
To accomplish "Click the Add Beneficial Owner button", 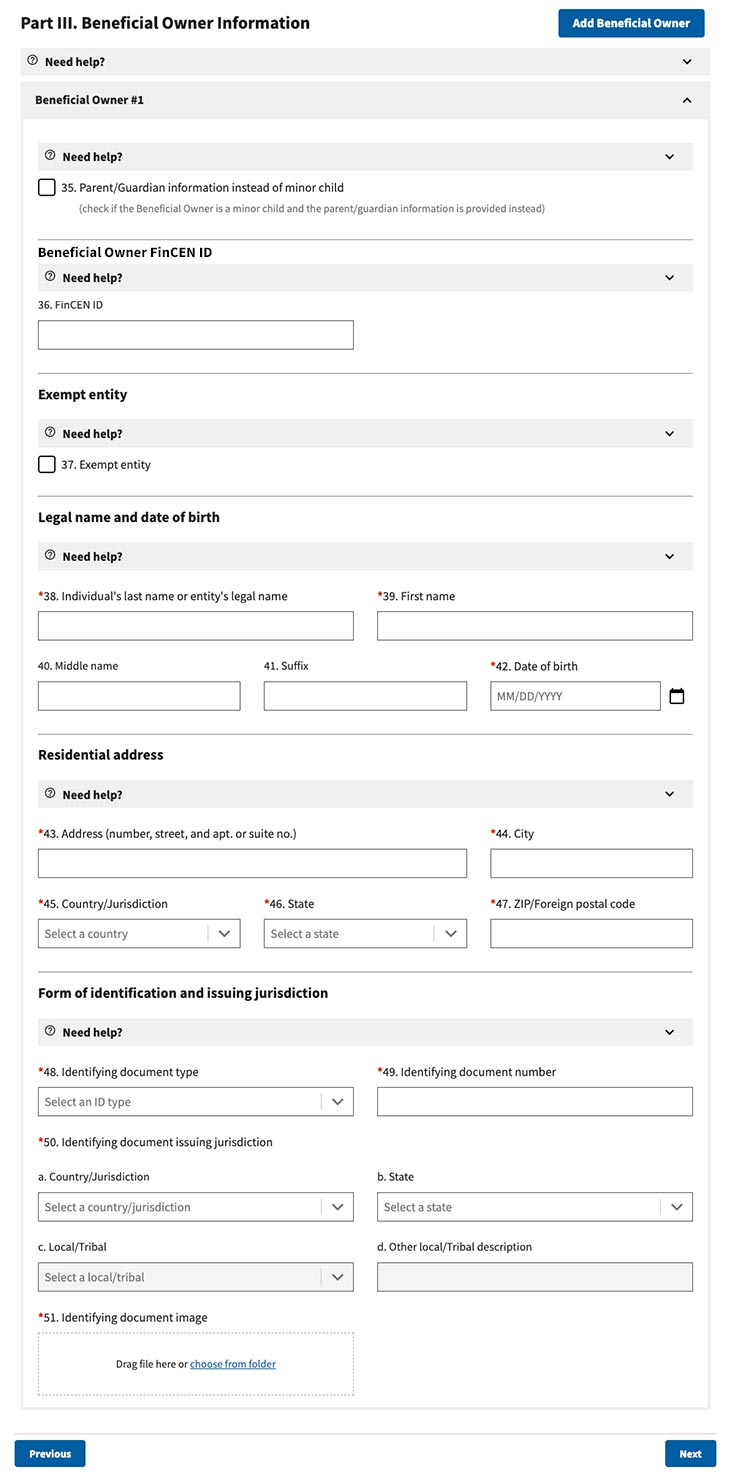I will 631,22.
